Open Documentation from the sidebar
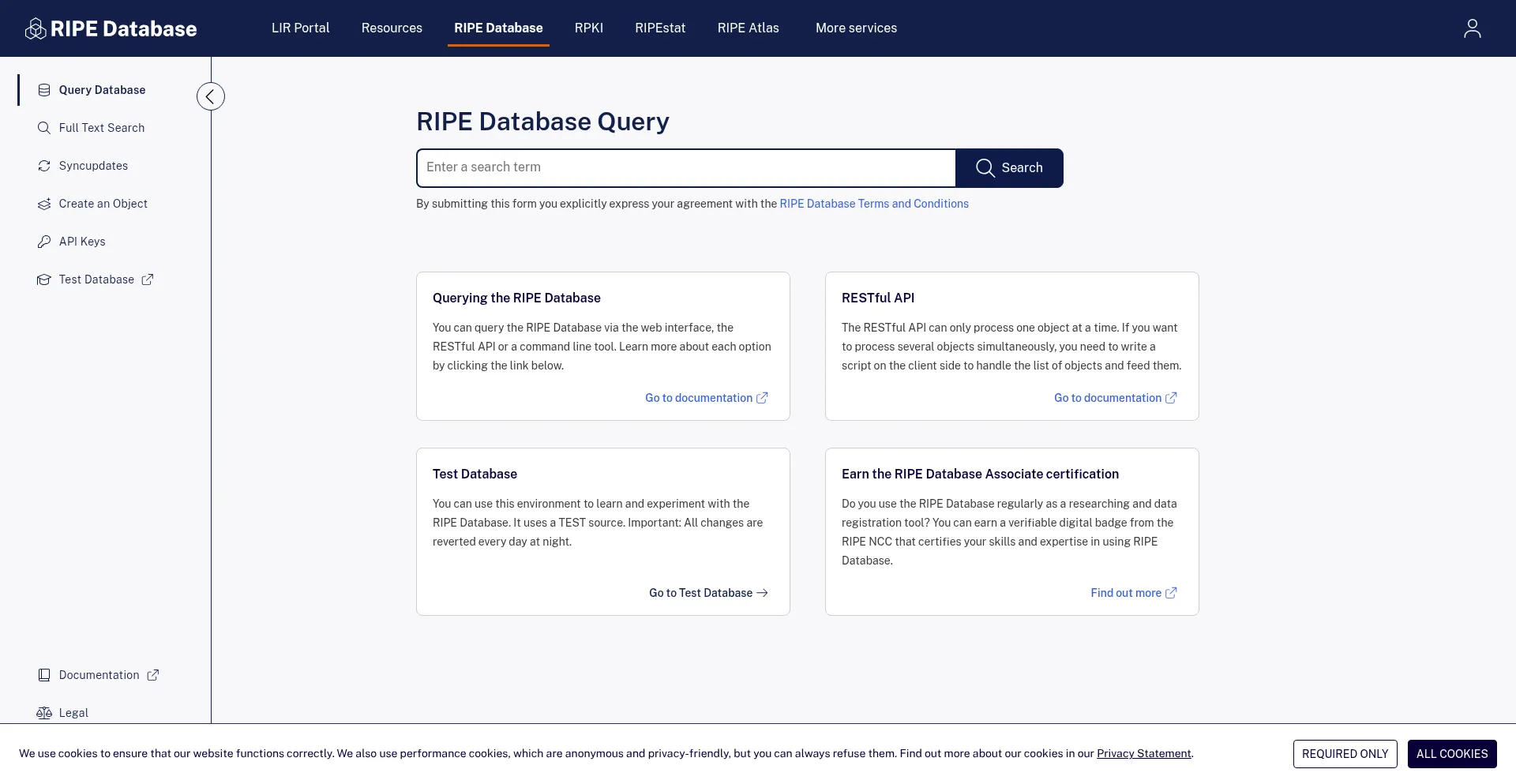This screenshot has height=784, width=1516. (99, 675)
